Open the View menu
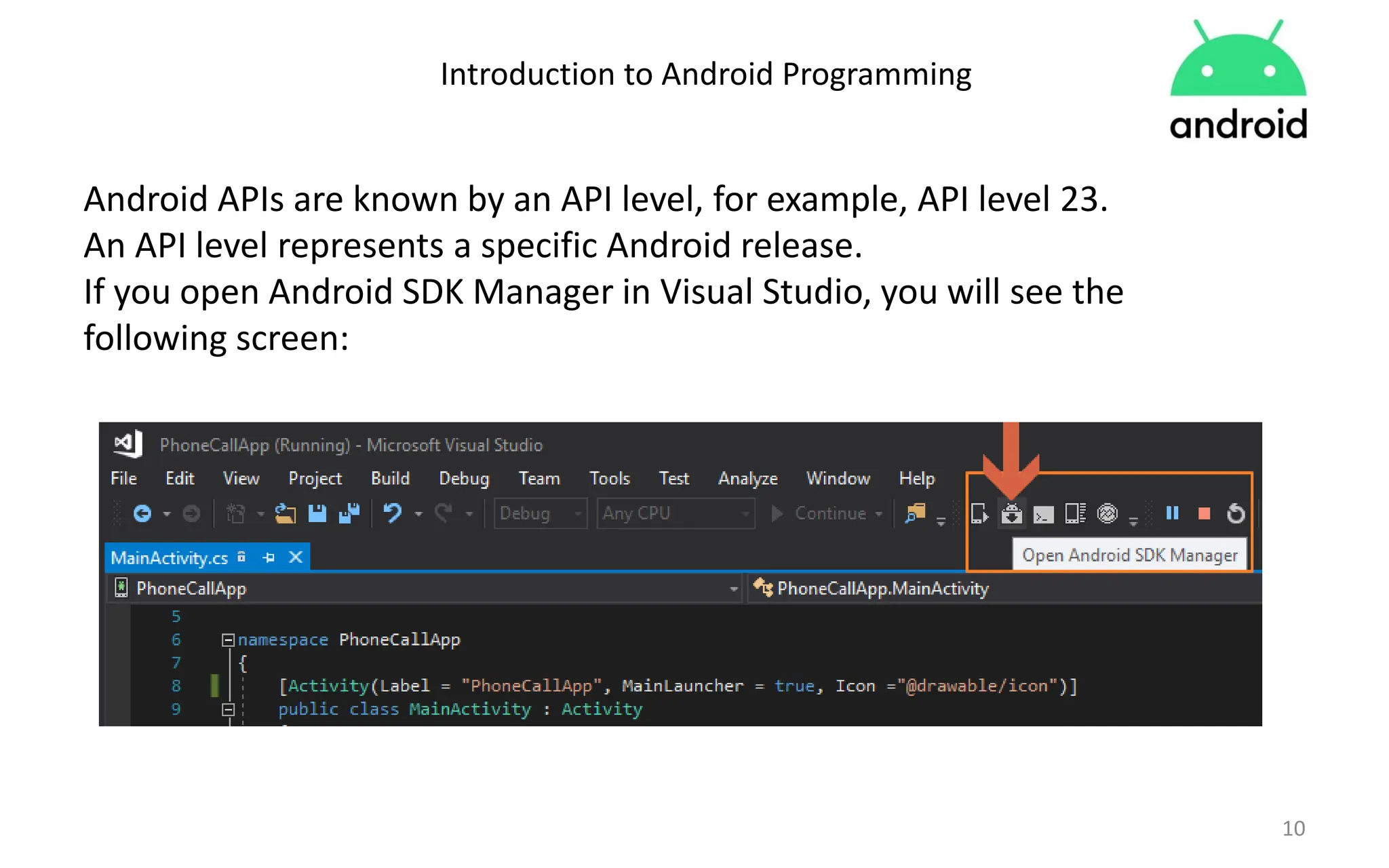This screenshot has width=1389, height=868. pos(241,478)
